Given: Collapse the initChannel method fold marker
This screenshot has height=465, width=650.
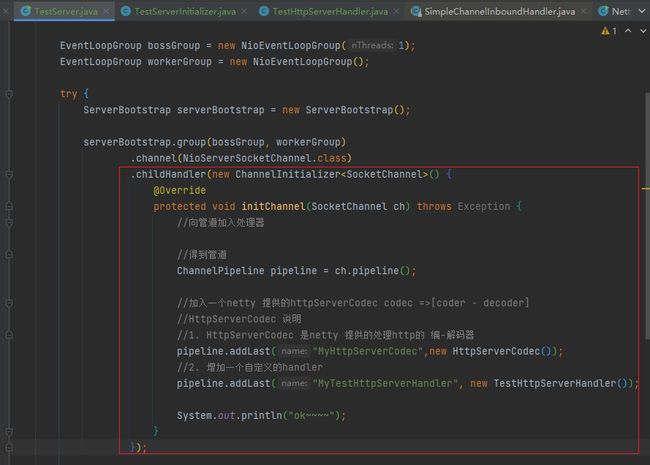Looking at the screenshot, I should click(x=9, y=206).
